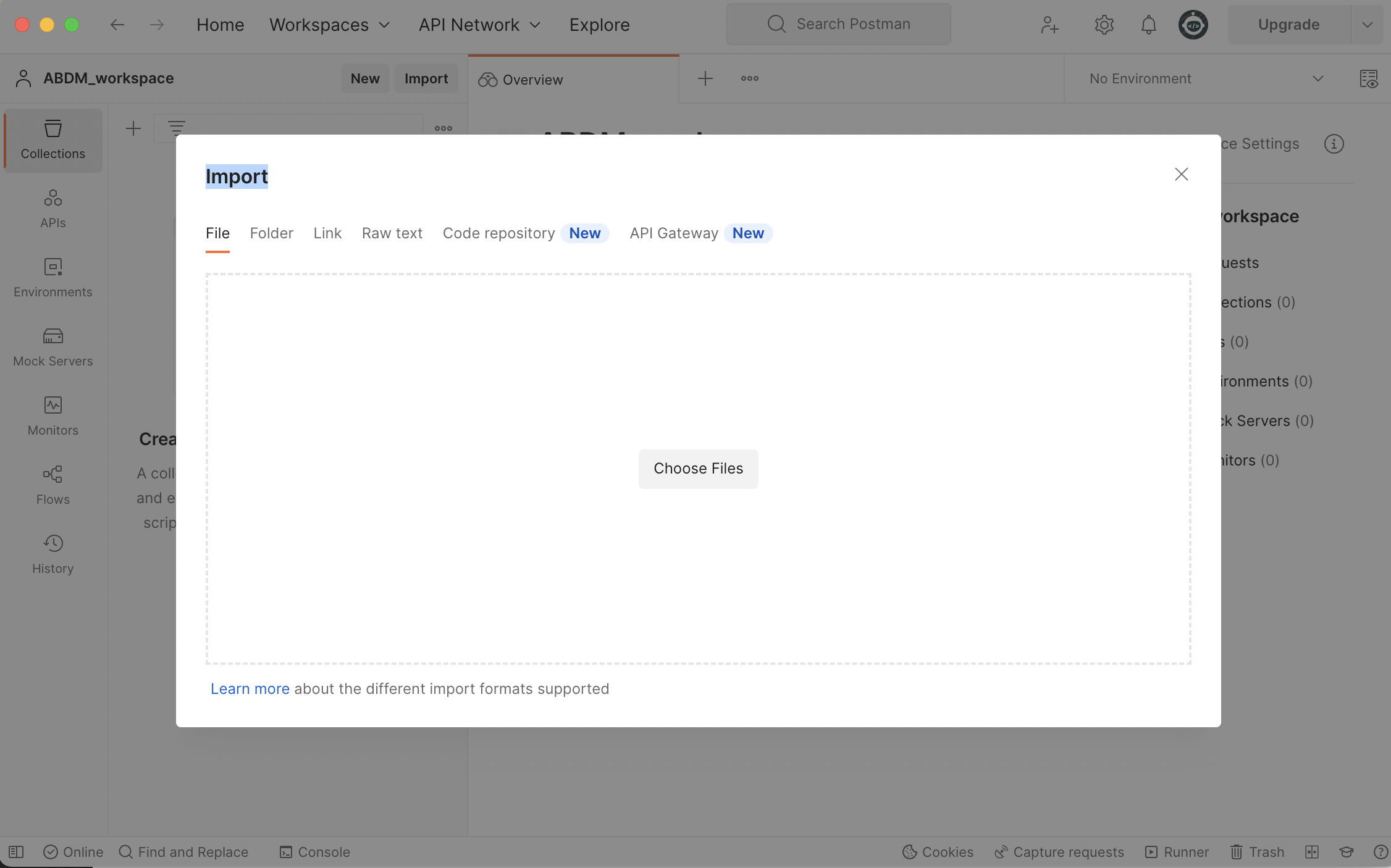Open the notifications bell
This screenshot has width=1391, height=868.
(1148, 25)
